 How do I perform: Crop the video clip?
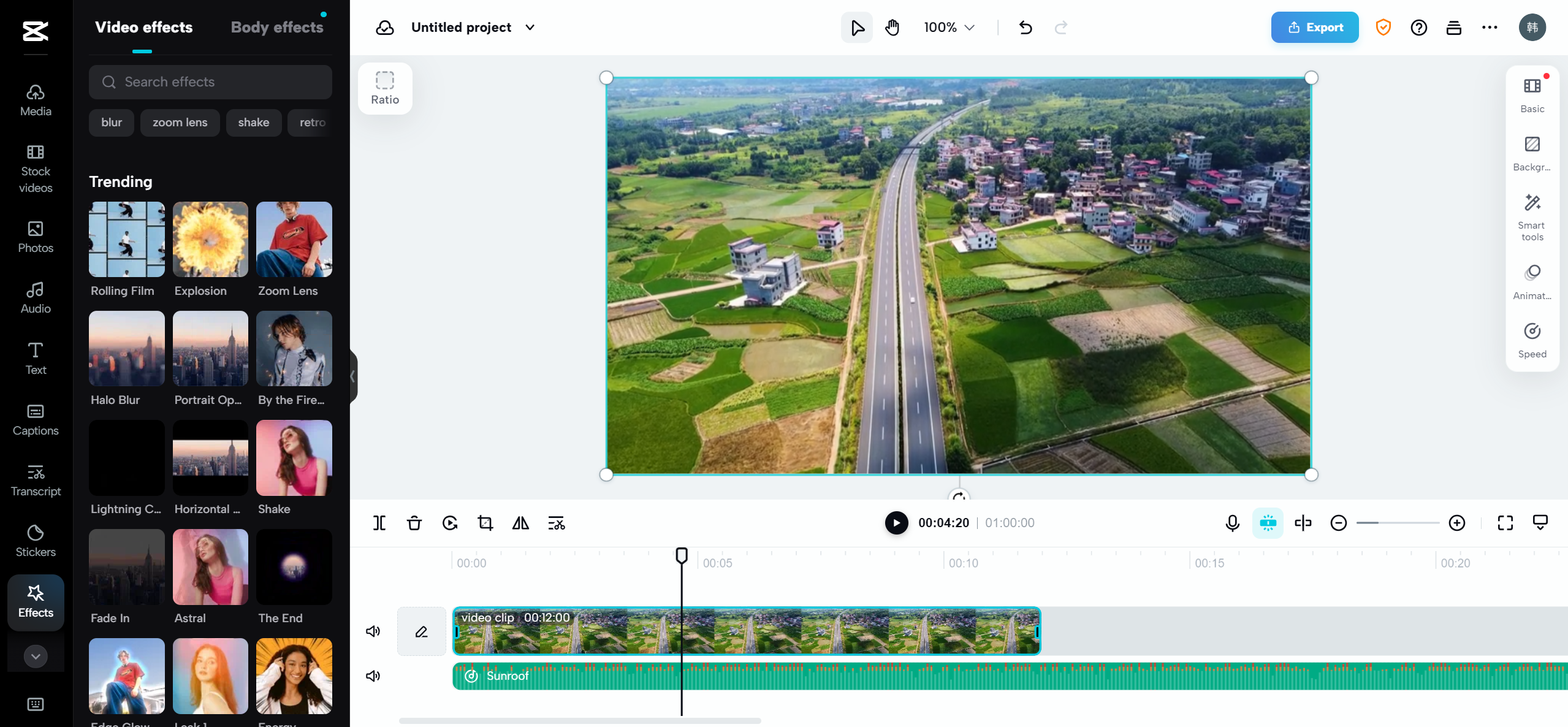(x=484, y=523)
